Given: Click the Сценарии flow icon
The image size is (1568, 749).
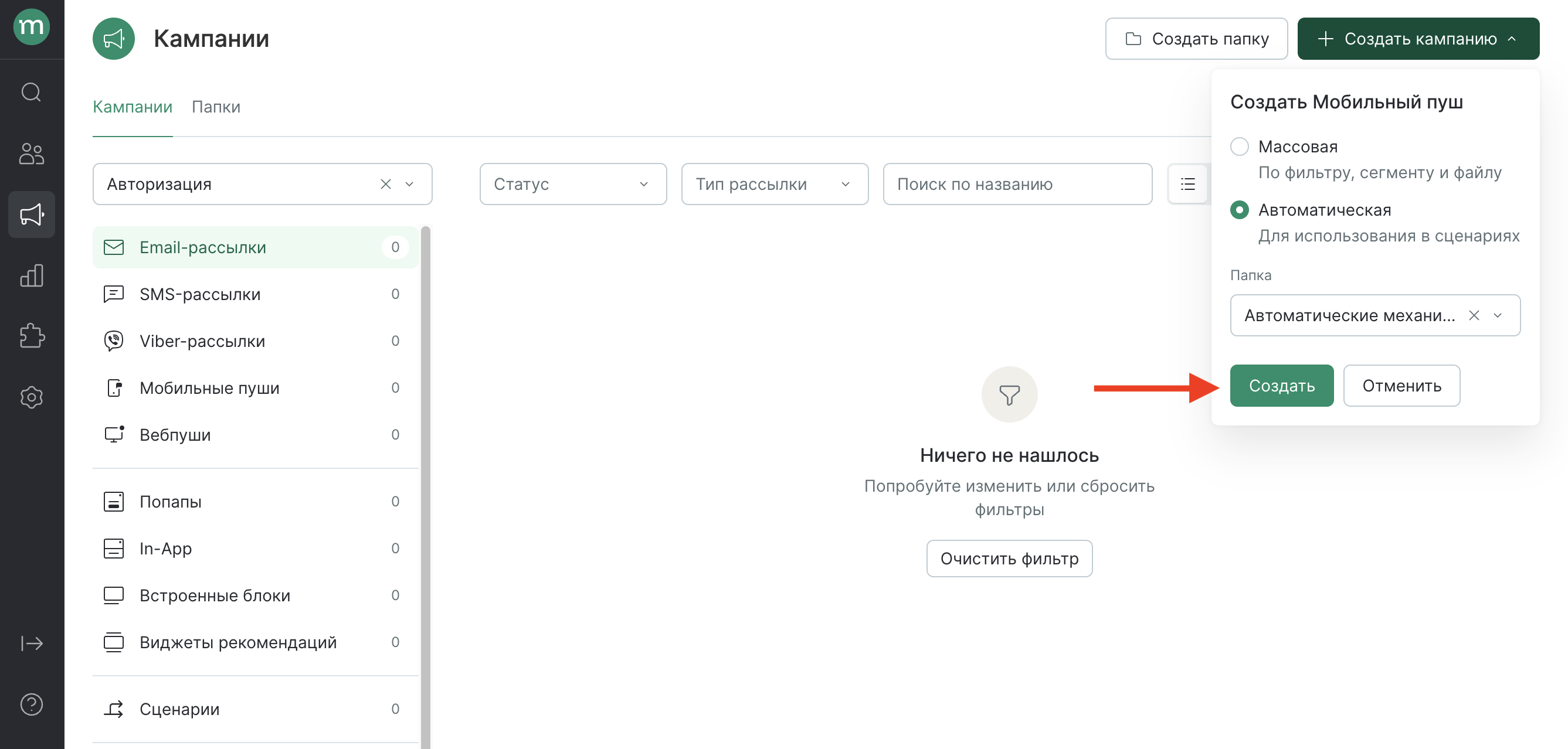Looking at the screenshot, I should click(x=114, y=709).
